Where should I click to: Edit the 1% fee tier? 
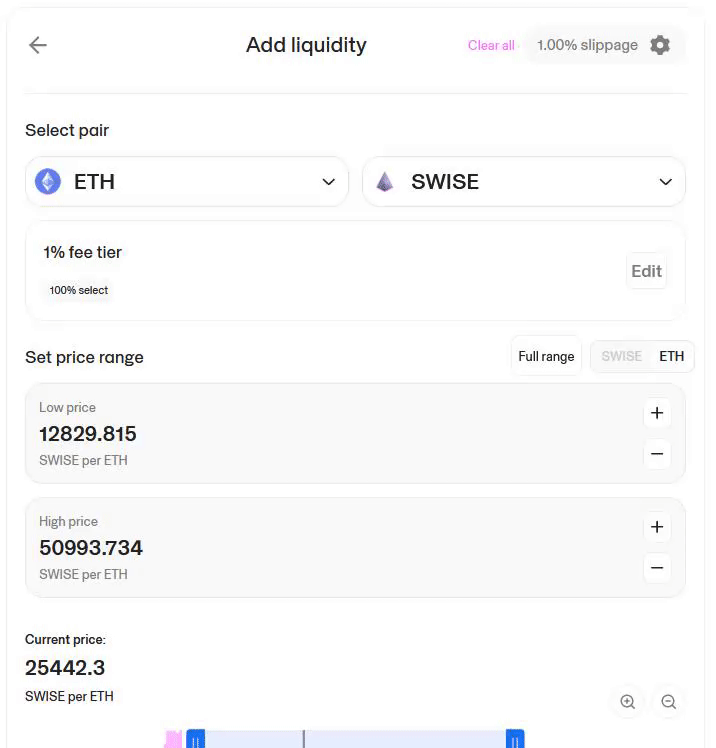[x=646, y=271]
